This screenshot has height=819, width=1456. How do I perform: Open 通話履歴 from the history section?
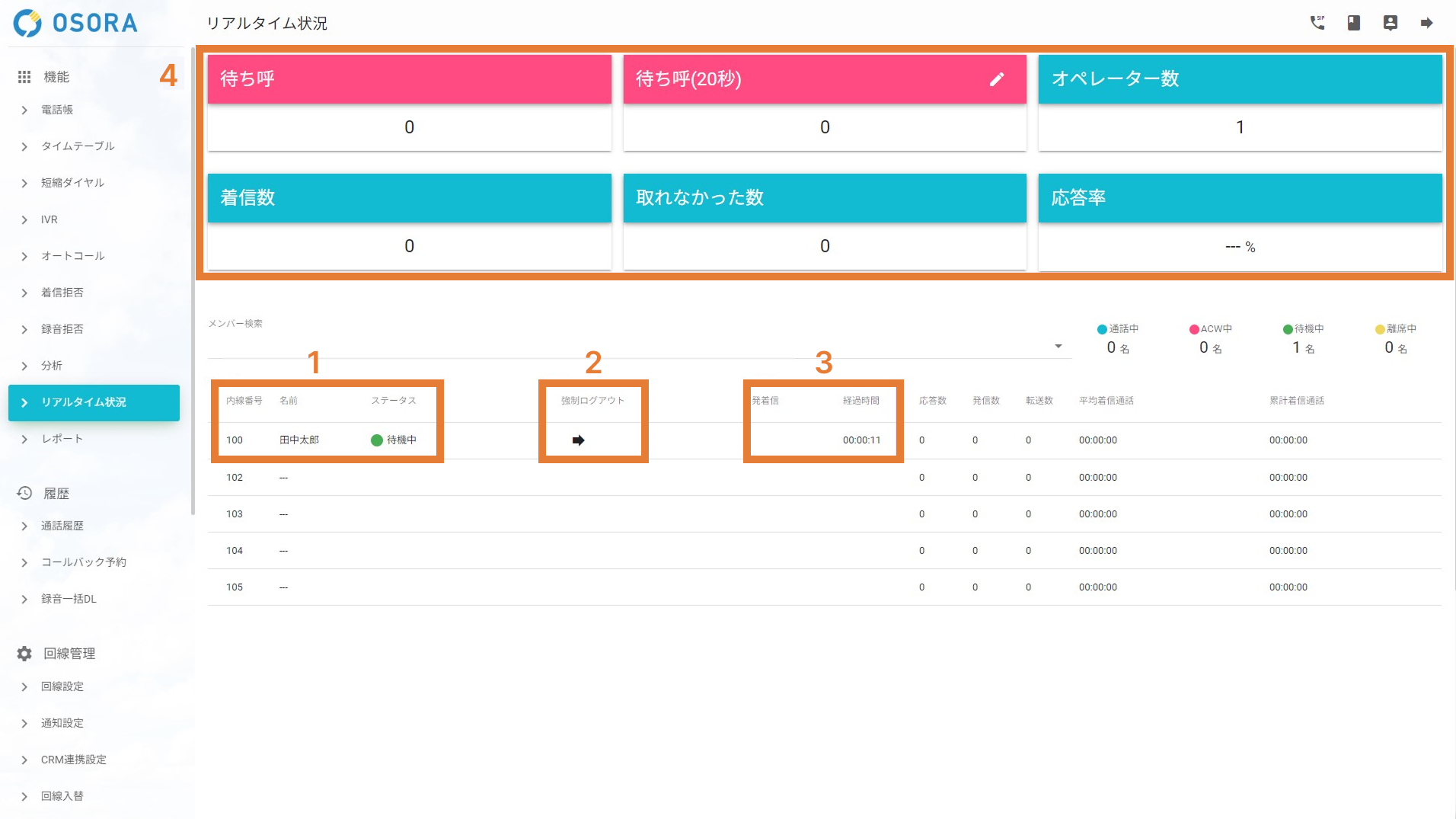tap(62, 526)
